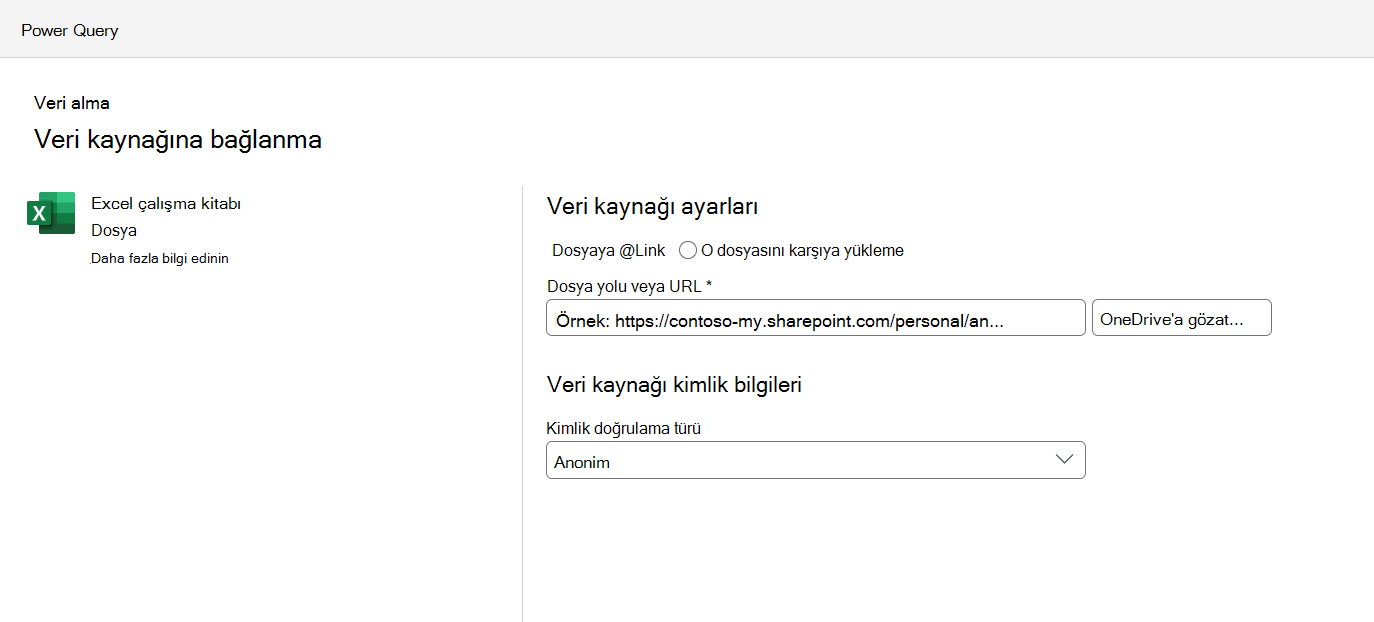Viewport: 1374px width, 622px height.
Task: Click the 'Power Query' header title
Action: click(69, 30)
